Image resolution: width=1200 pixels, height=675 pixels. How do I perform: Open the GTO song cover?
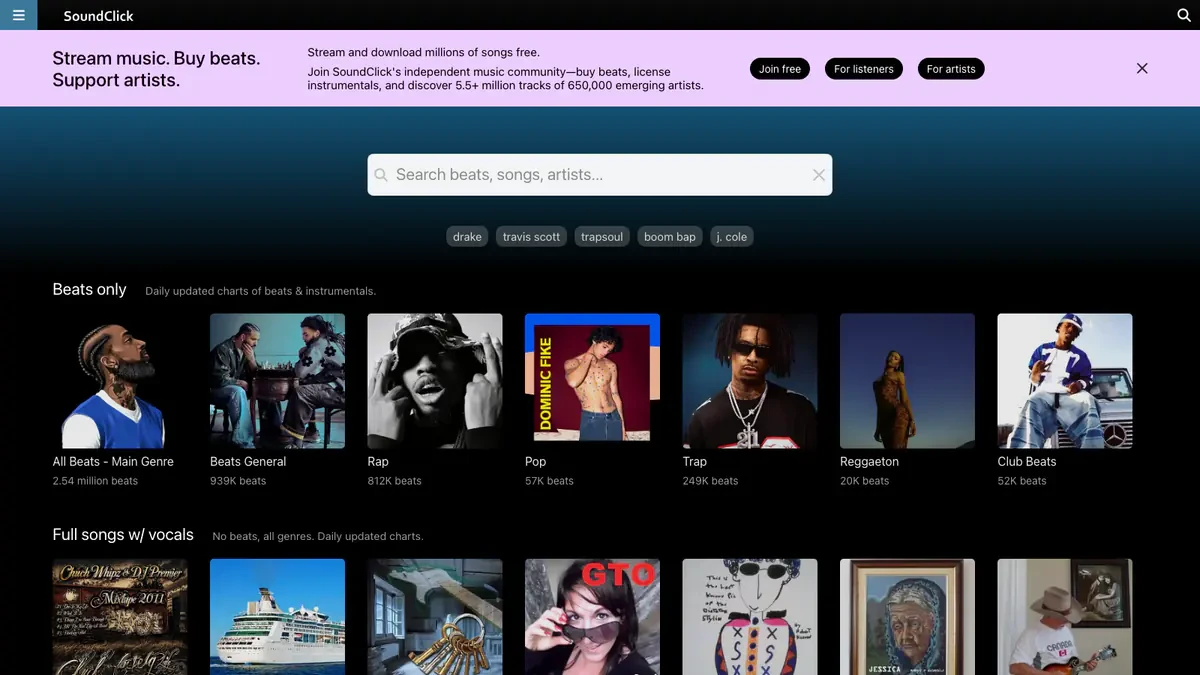tap(592, 617)
